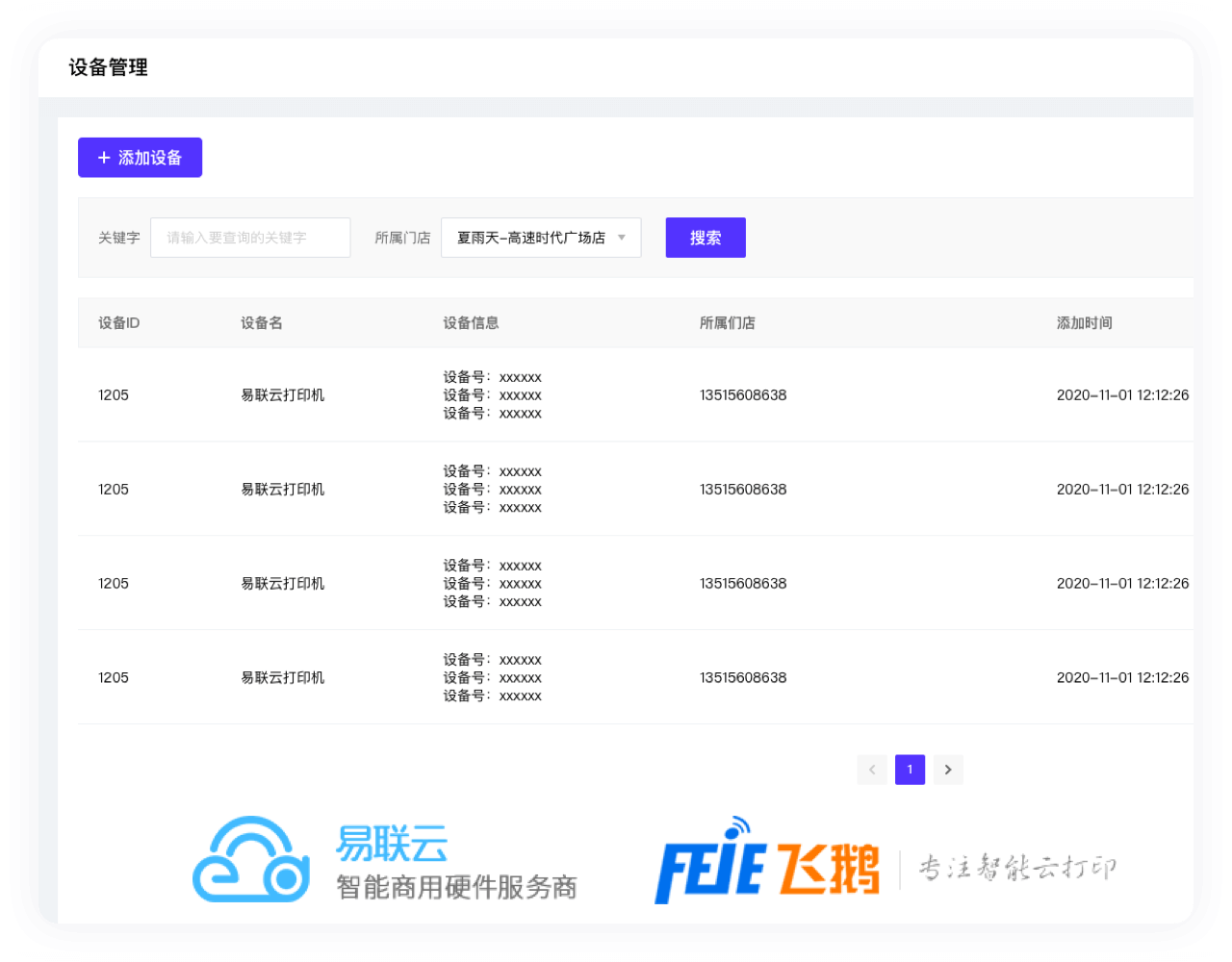The width and height of the screenshot is (1232, 962).
Task: Click the timestamp in the last table row
Action: click(1122, 678)
